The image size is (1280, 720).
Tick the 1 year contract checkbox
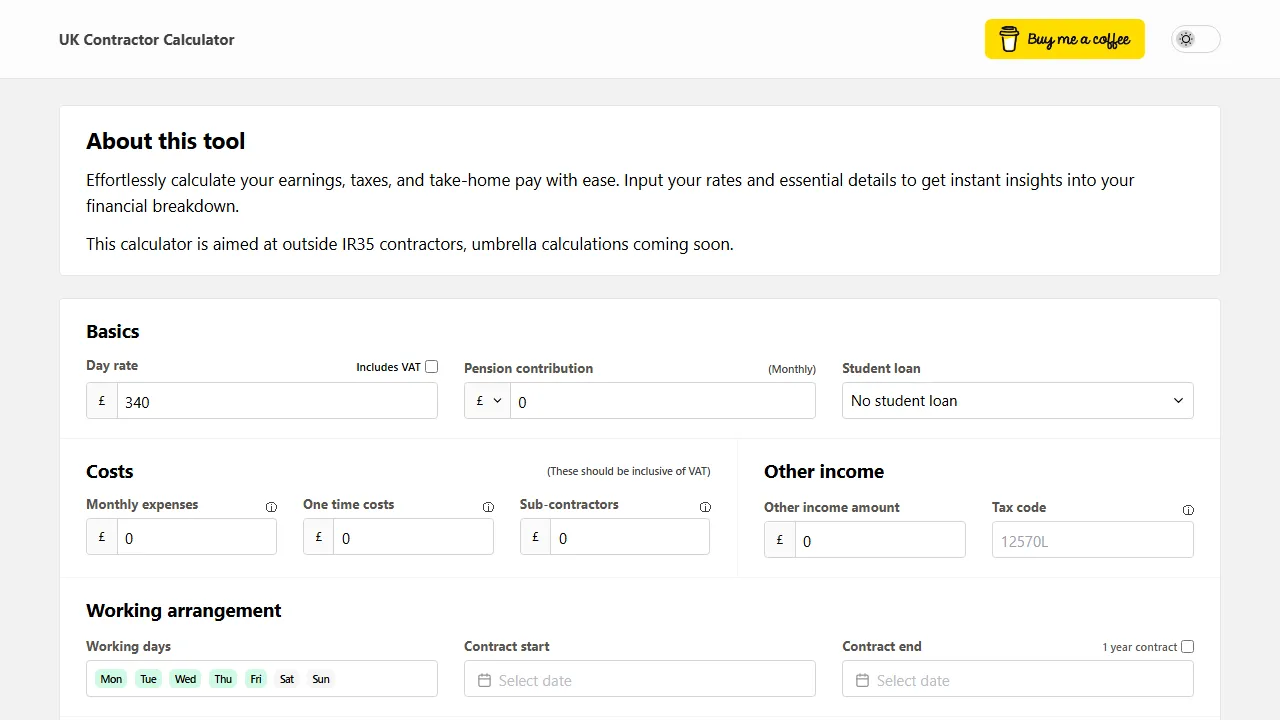[1187, 646]
